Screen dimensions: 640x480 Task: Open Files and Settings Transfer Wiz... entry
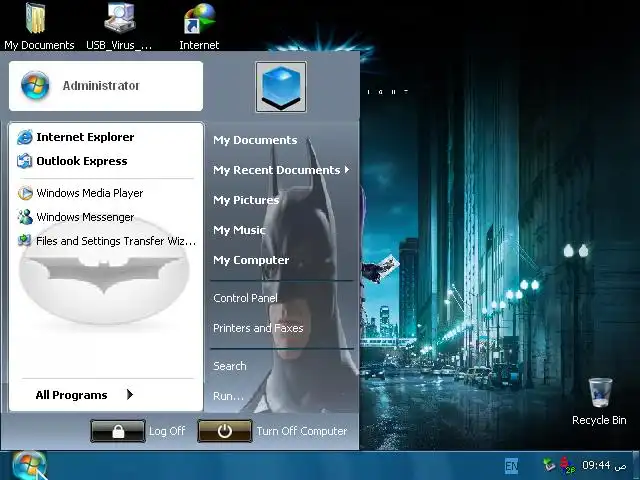(x=106, y=241)
